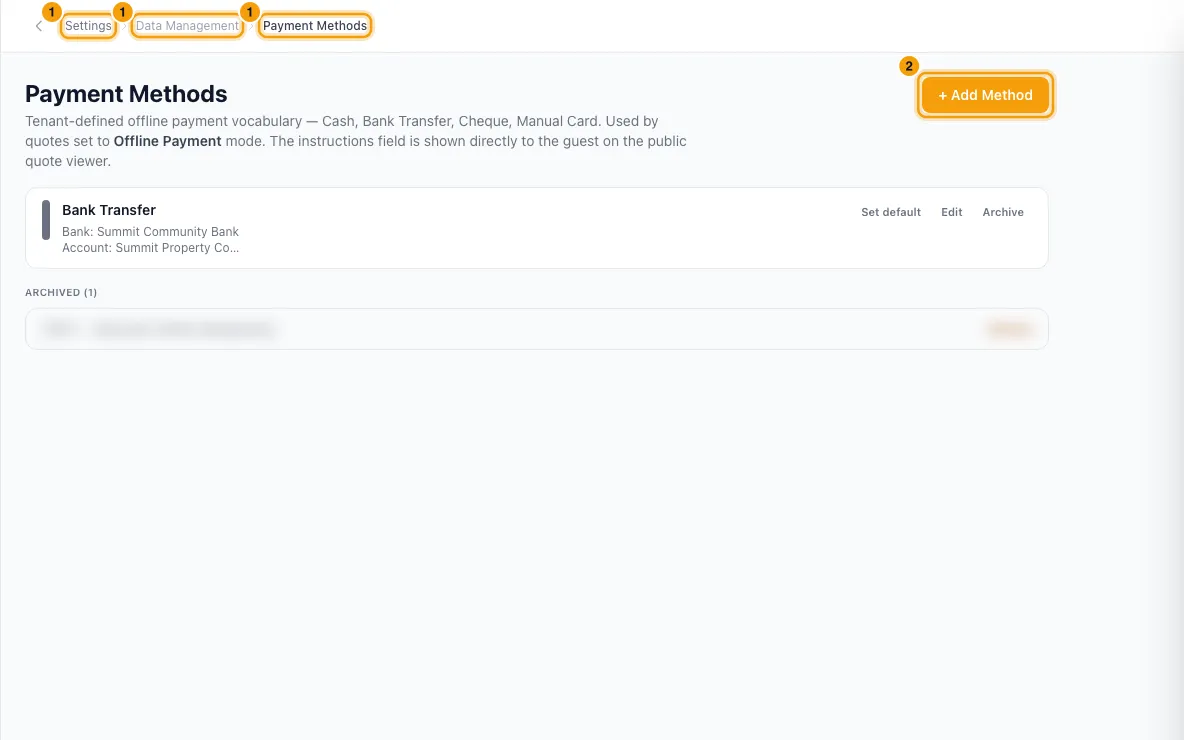Click the Bank Transfer color bar
The height and width of the screenshot is (740, 1184).
pos(45,220)
